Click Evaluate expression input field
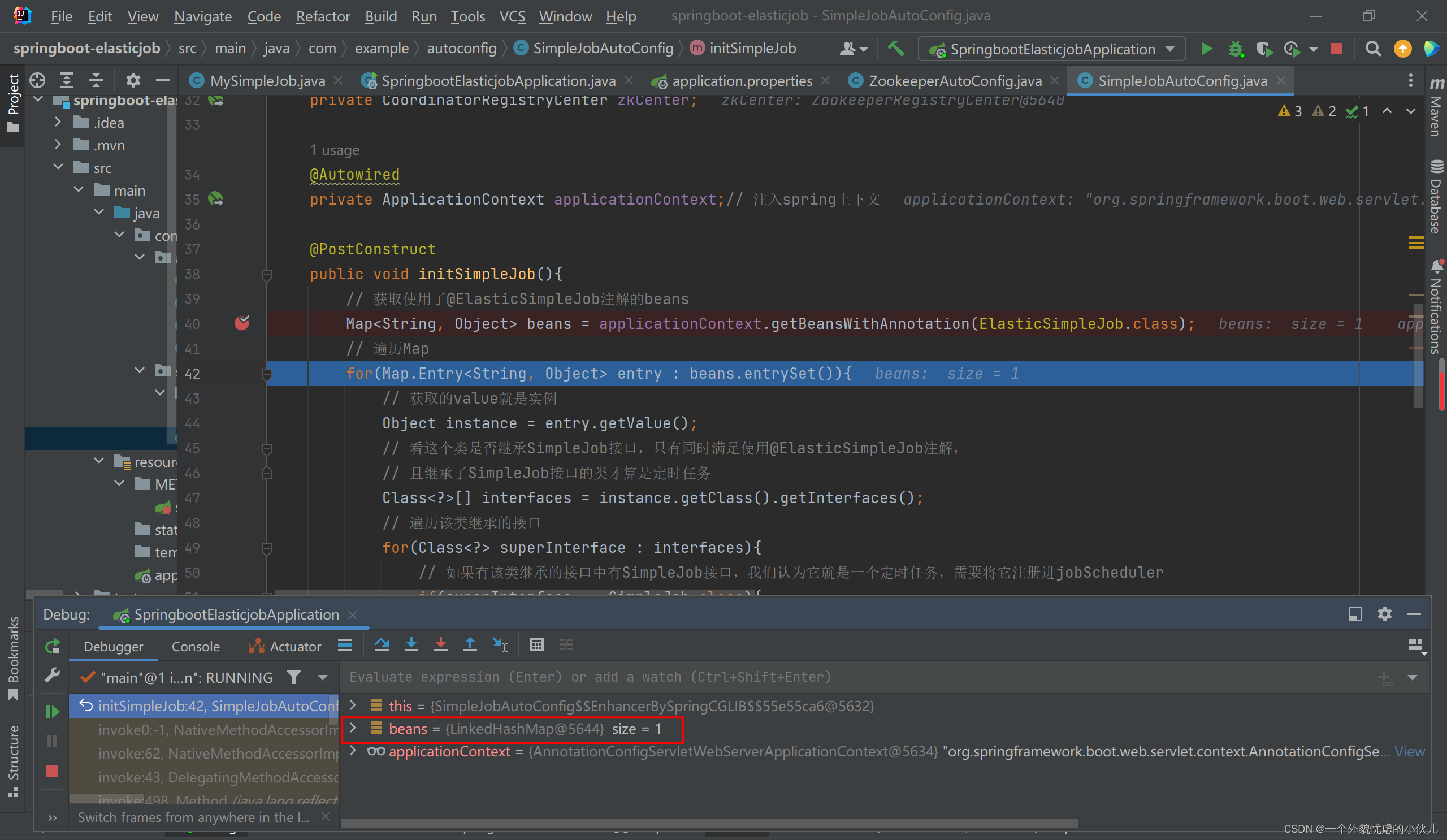Image resolution: width=1447 pixels, height=840 pixels. point(856,678)
